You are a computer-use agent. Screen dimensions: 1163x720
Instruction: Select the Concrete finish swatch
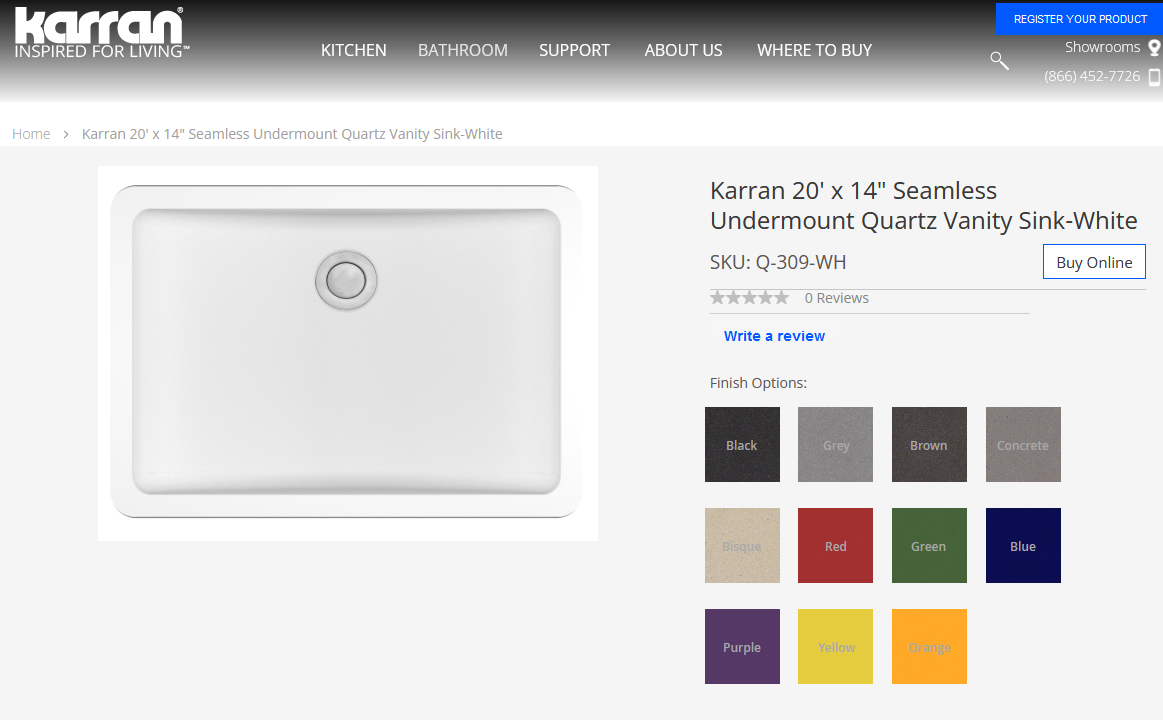pos(1023,444)
